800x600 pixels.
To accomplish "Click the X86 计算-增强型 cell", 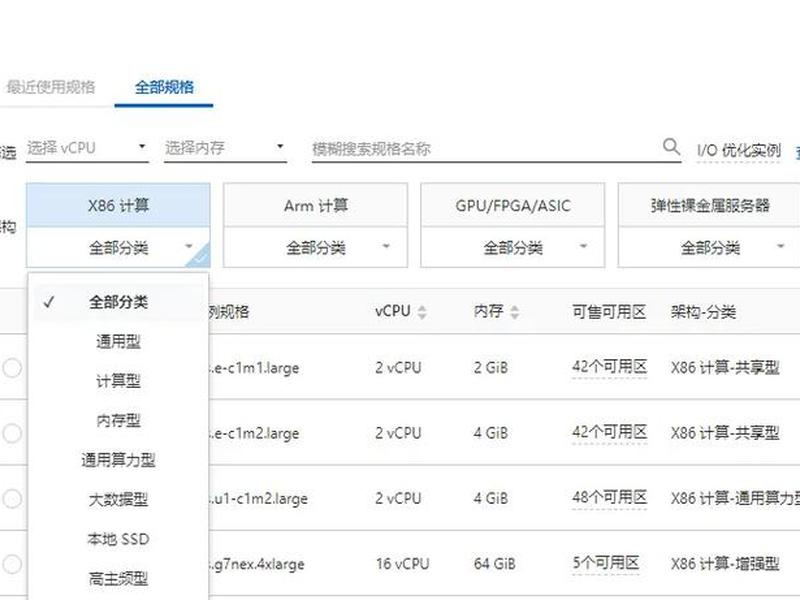I will tap(725, 564).
